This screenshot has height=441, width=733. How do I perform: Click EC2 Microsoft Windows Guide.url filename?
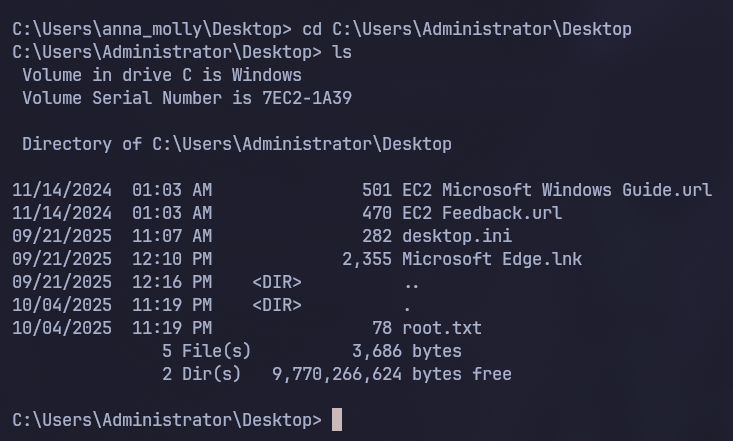click(556, 190)
